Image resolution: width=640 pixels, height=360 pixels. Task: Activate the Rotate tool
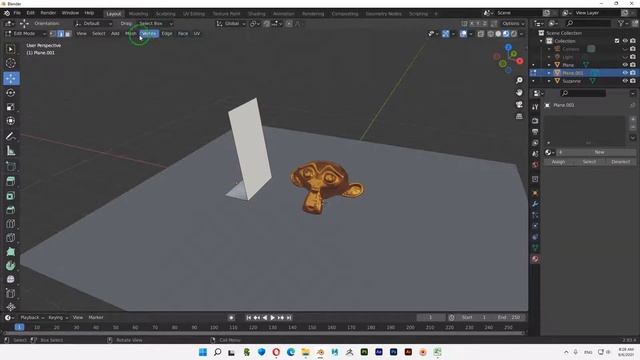pyautogui.click(x=11, y=93)
